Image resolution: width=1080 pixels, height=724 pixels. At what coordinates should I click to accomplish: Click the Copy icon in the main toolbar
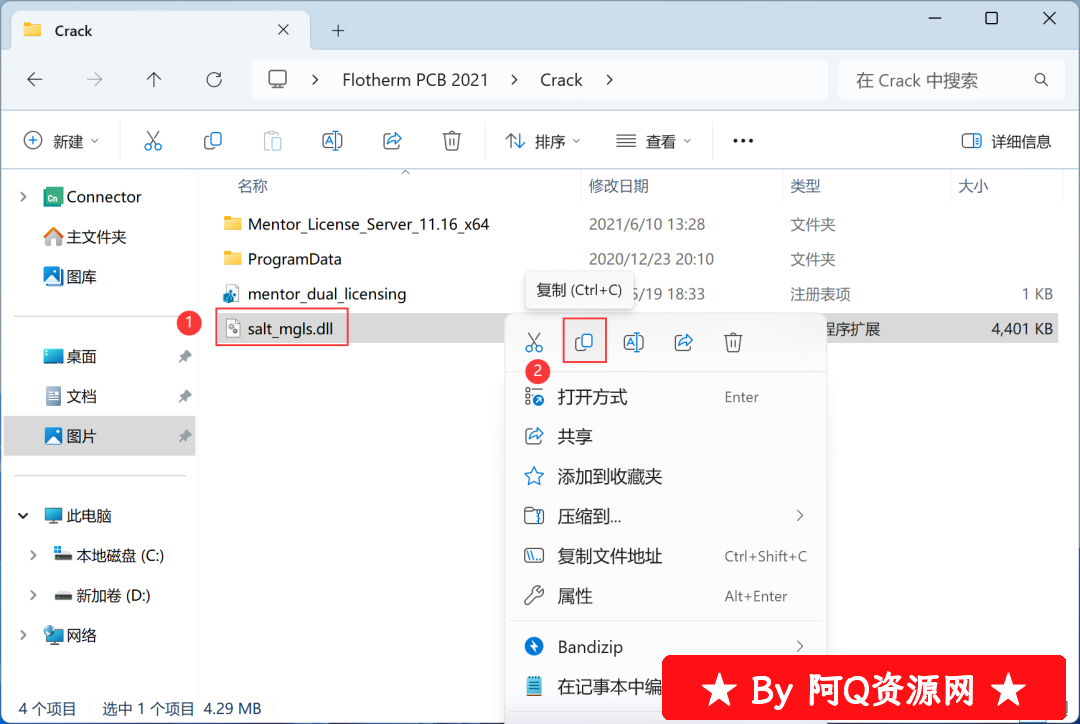pyautogui.click(x=213, y=141)
